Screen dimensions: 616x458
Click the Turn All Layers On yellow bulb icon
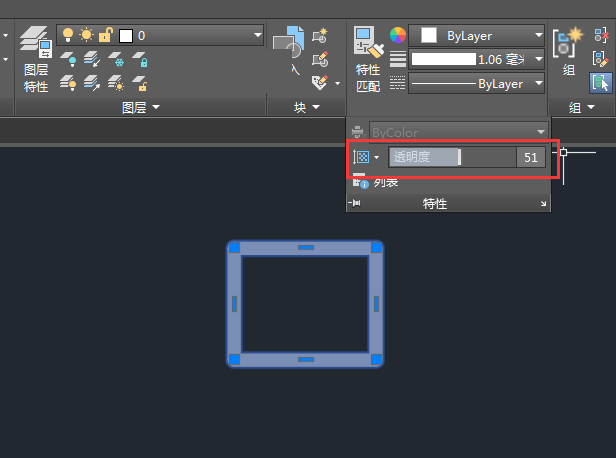pos(68,83)
